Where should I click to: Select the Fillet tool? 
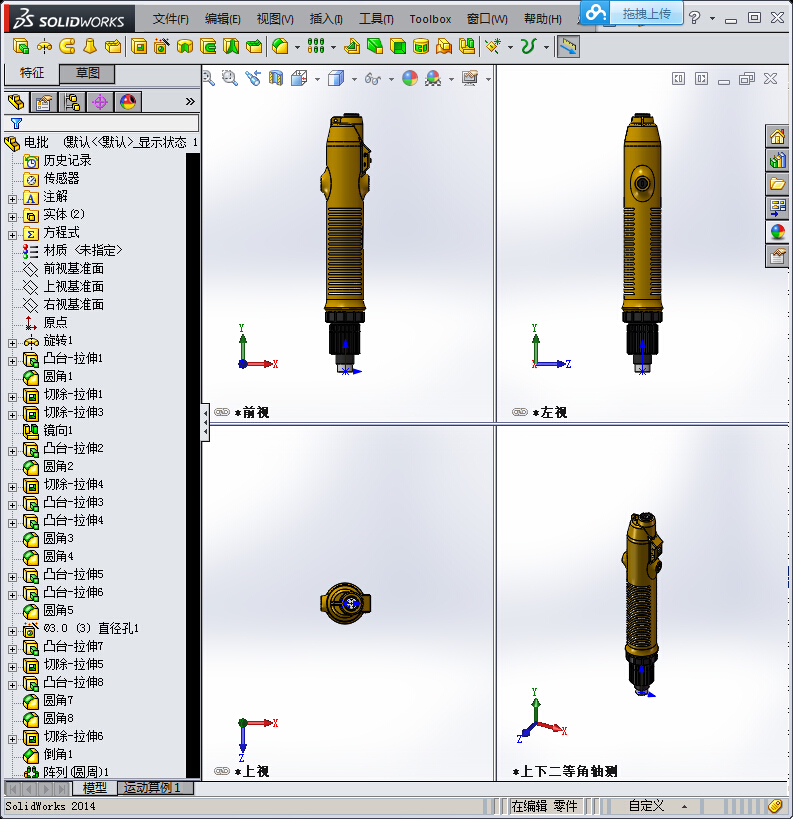click(281, 46)
